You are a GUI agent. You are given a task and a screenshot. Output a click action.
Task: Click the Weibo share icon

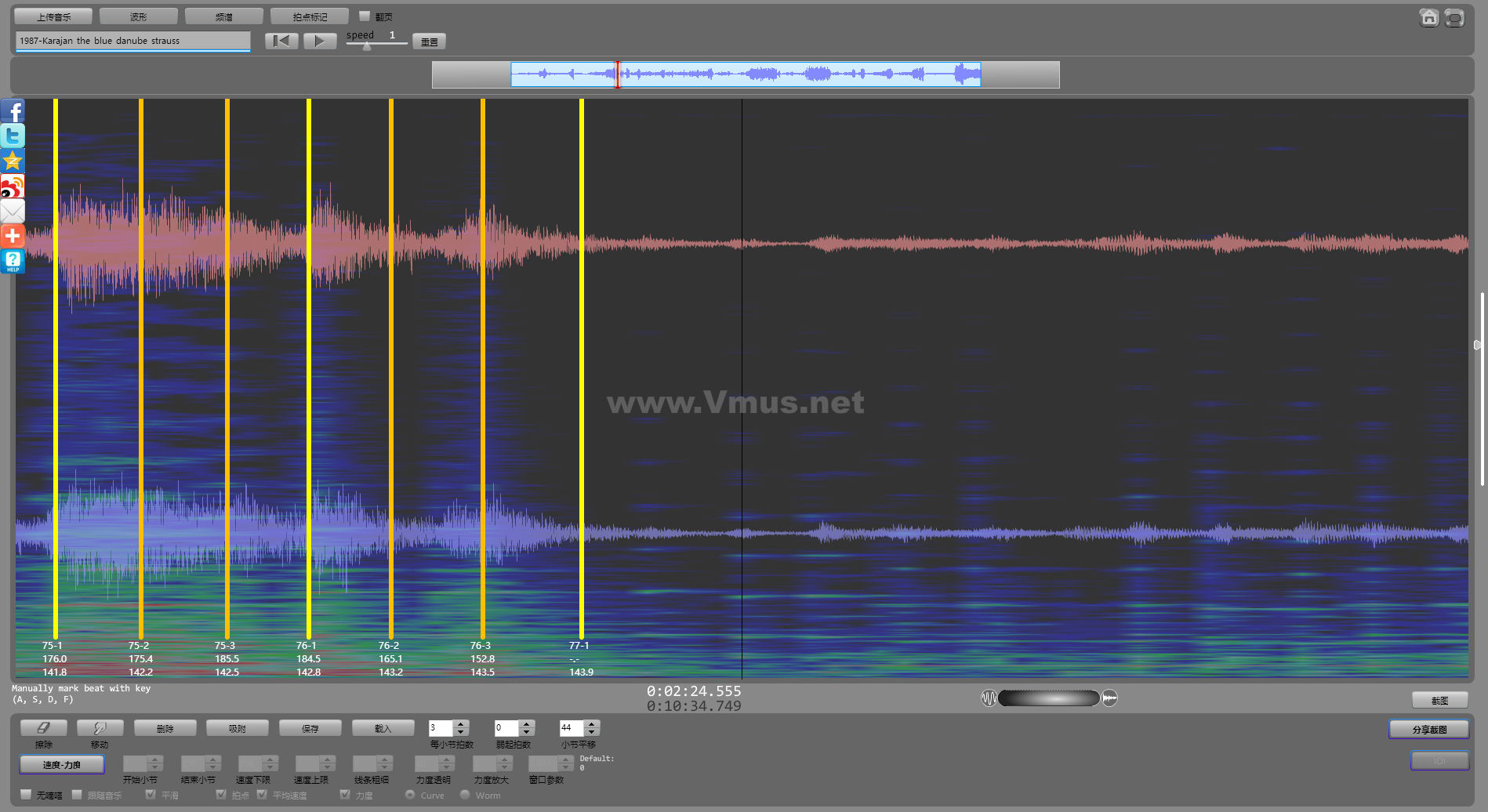(x=13, y=187)
